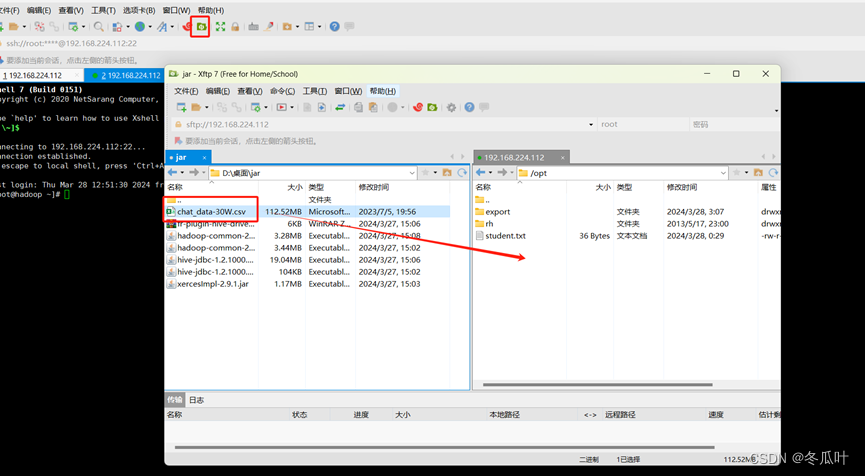Click the green new-terminal icon in Xftp toolbar

(x=432, y=107)
